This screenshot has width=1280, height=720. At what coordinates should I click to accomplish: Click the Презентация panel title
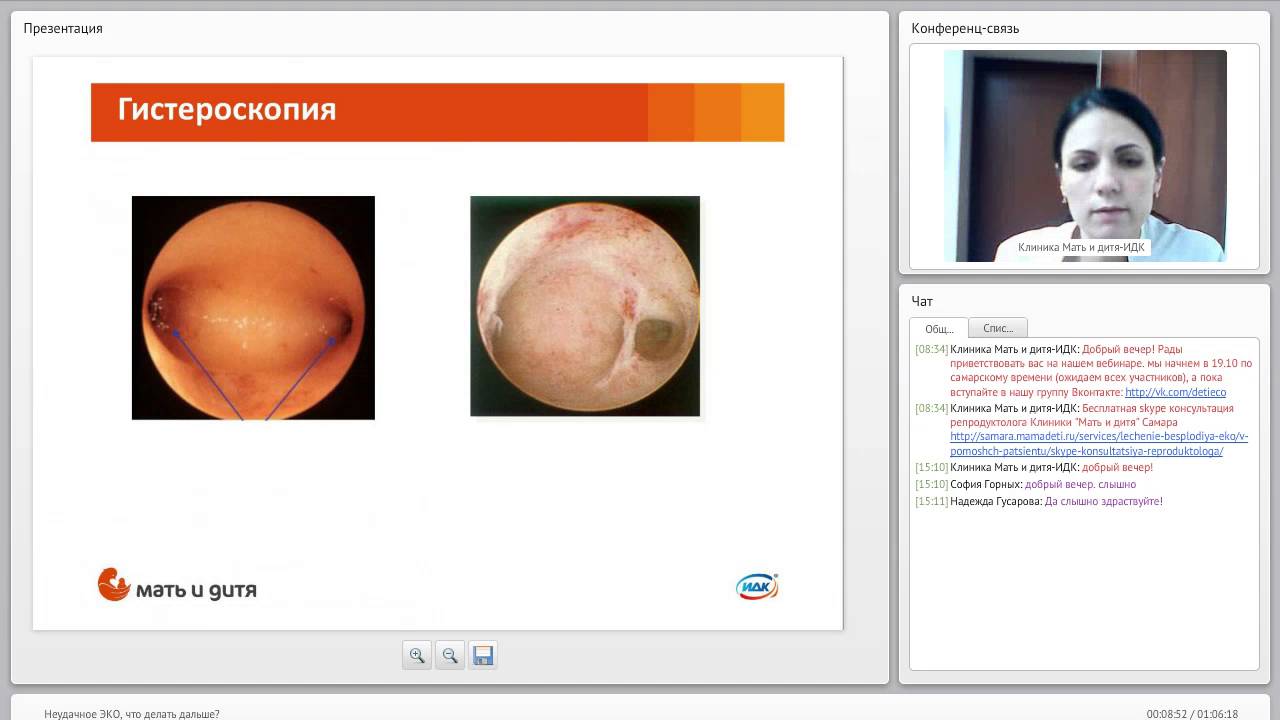click(63, 28)
